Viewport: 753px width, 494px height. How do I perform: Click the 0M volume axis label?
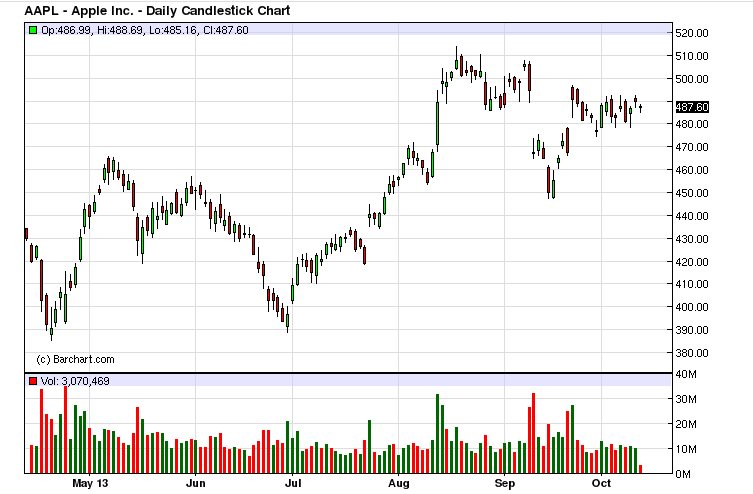(683, 474)
